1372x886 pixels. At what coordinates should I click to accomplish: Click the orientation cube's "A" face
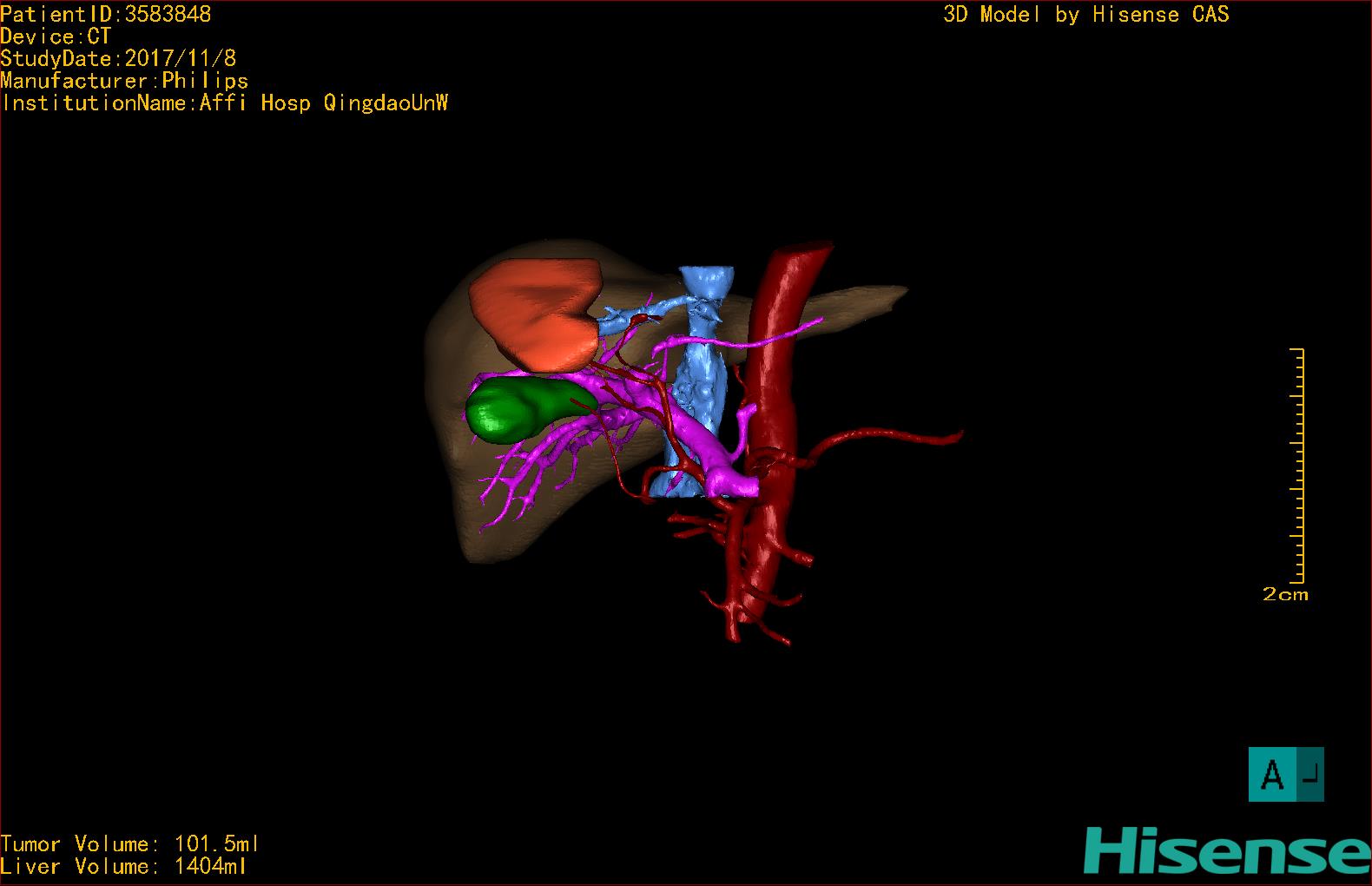[1272, 774]
